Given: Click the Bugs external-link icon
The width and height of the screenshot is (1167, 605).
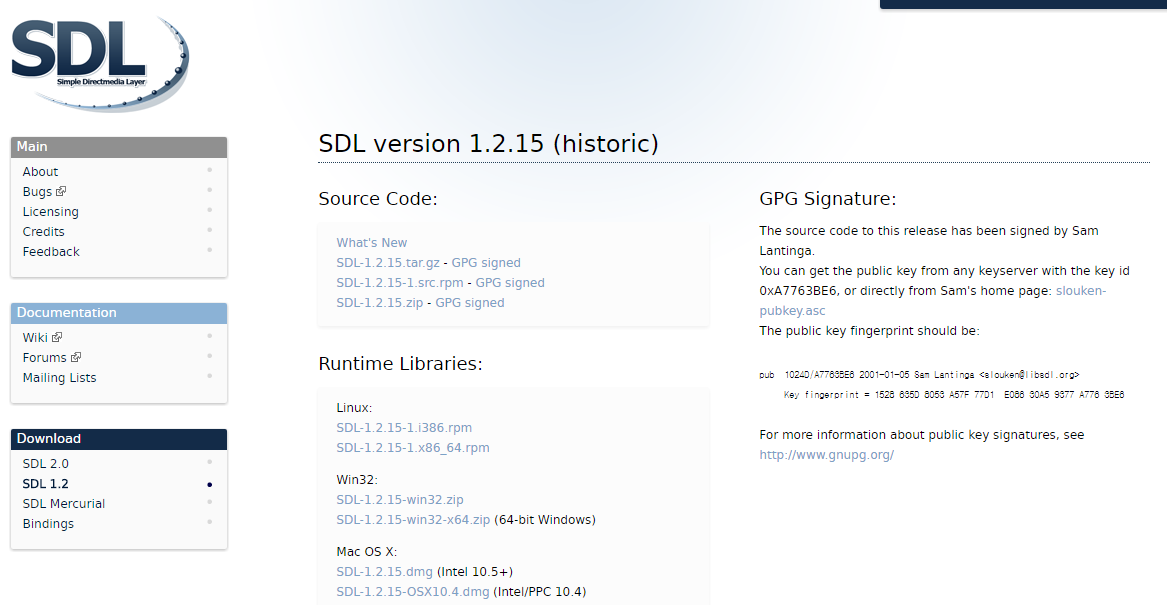Looking at the screenshot, I should point(61,191).
